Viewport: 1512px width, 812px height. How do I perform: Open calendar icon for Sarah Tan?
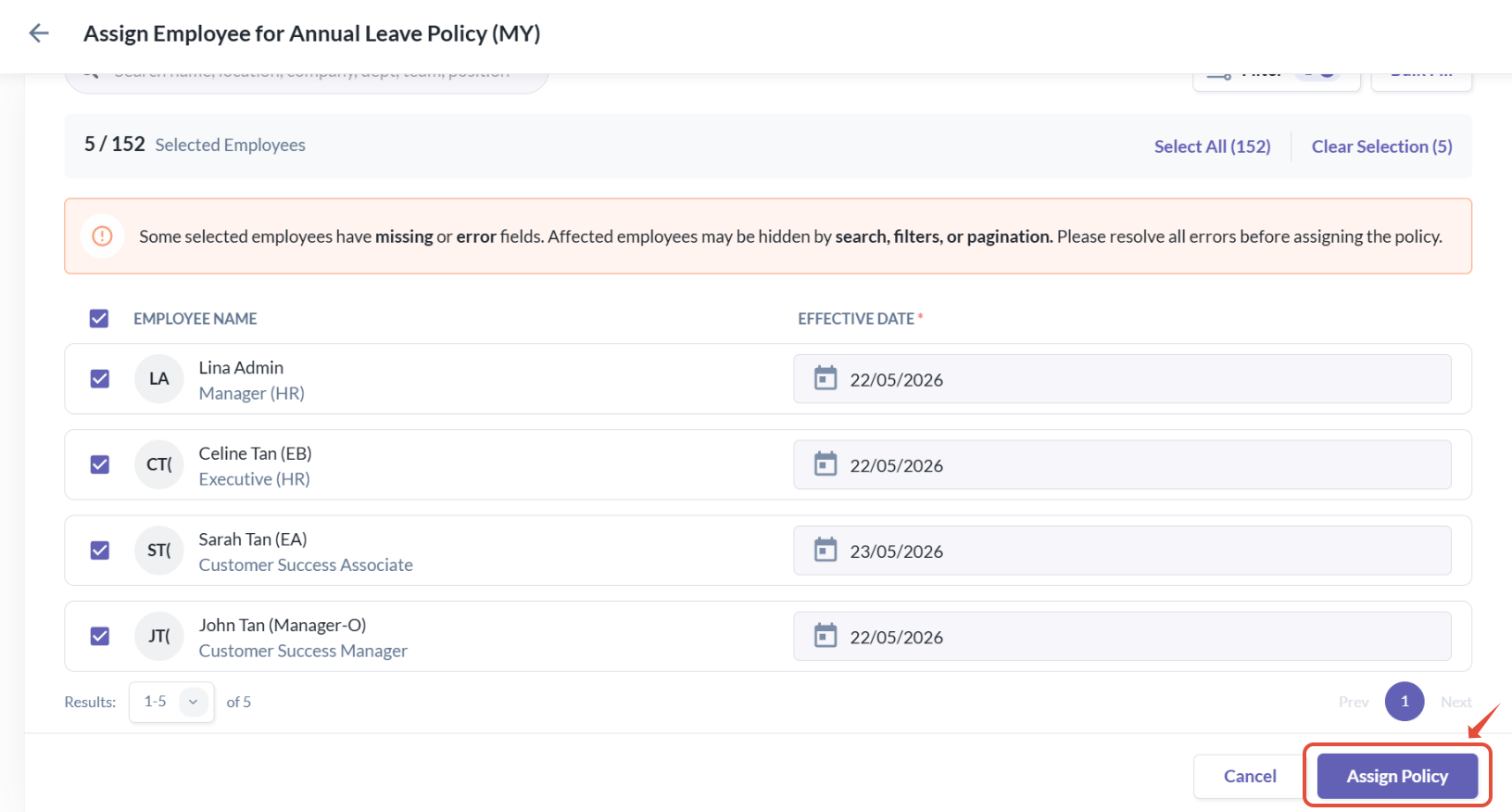(x=825, y=550)
